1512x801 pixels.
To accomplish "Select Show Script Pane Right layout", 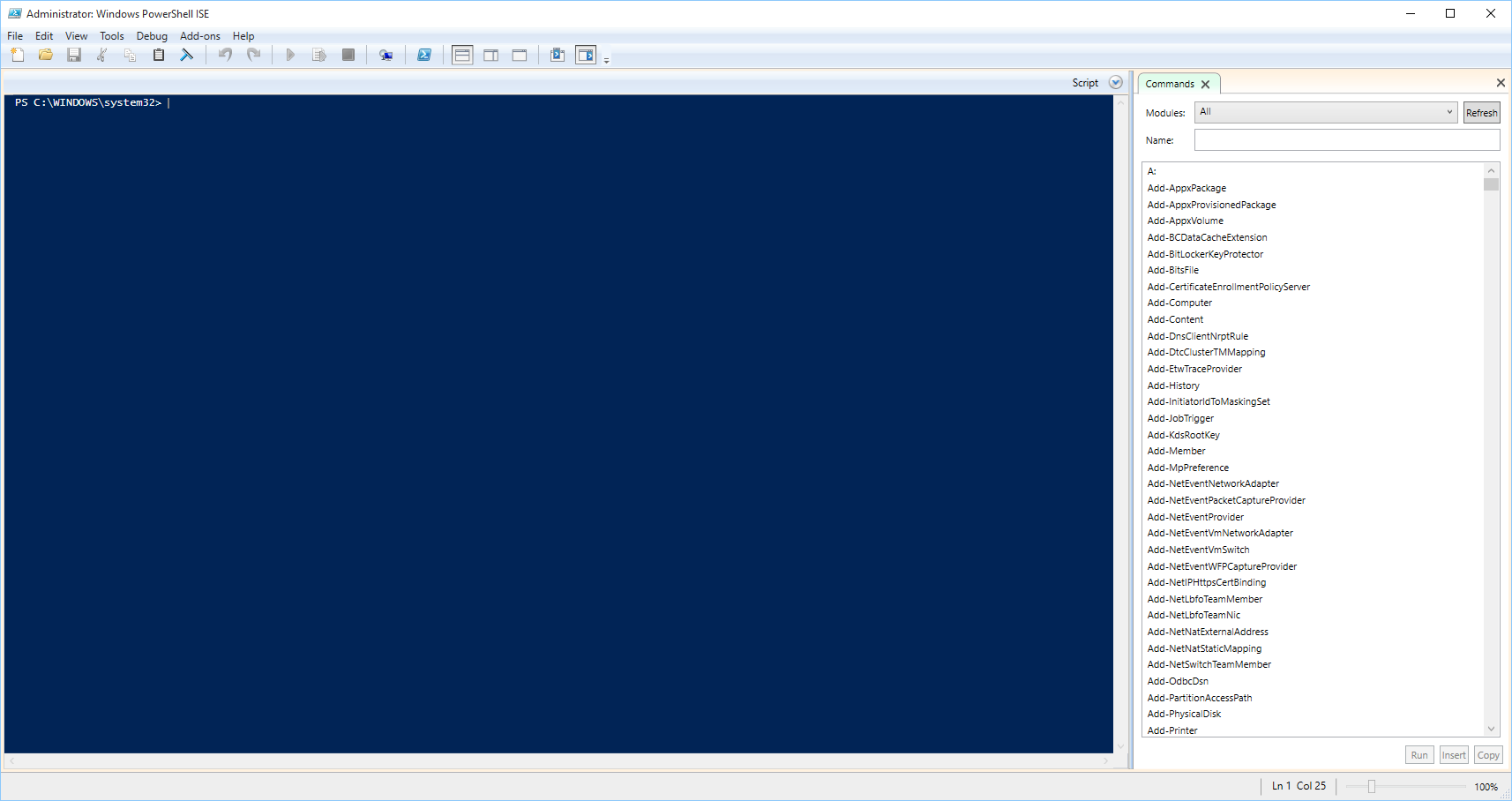I will click(x=490, y=55).
